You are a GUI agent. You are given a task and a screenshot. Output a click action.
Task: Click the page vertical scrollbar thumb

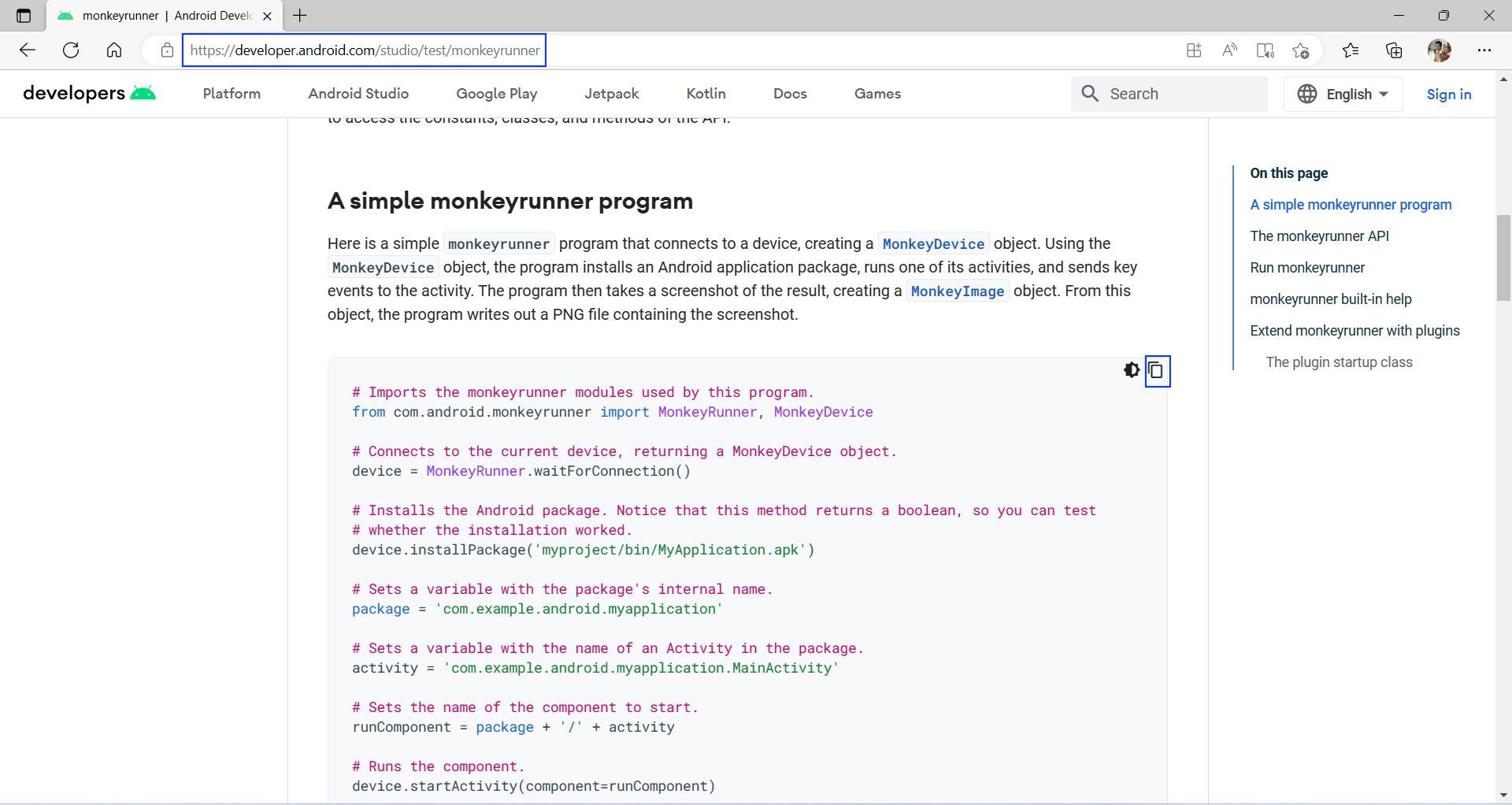coord(1503,258)
